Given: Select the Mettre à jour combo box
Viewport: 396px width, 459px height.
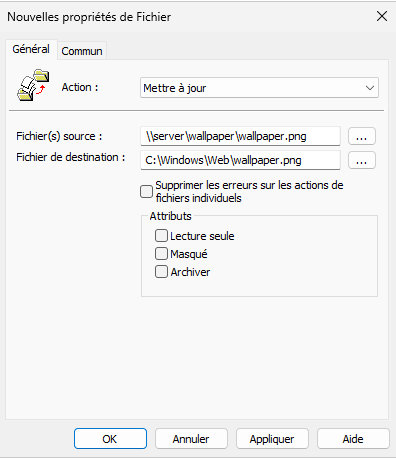Looking at the screenshot, I should (259, 88).
